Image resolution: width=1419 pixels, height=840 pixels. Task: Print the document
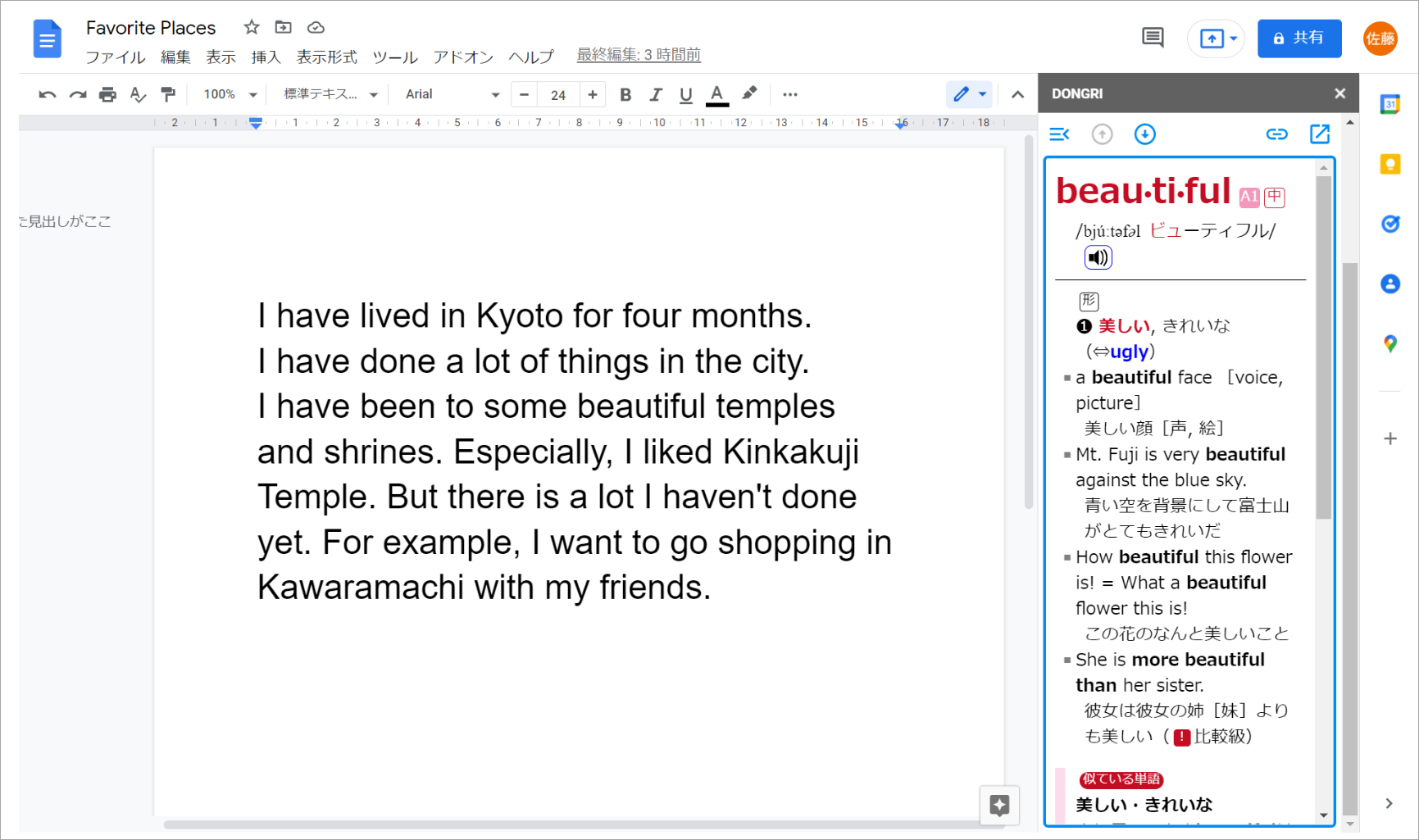(107, 94)
